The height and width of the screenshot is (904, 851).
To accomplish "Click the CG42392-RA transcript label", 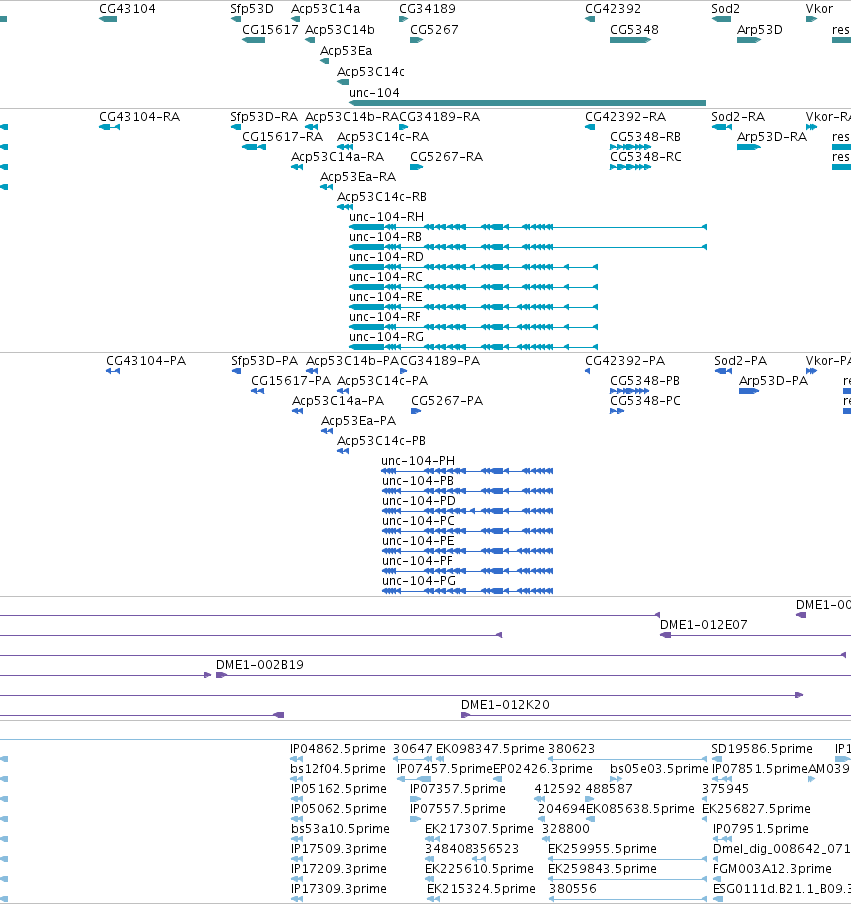I will pyautogui.click(x=626, y=116).
